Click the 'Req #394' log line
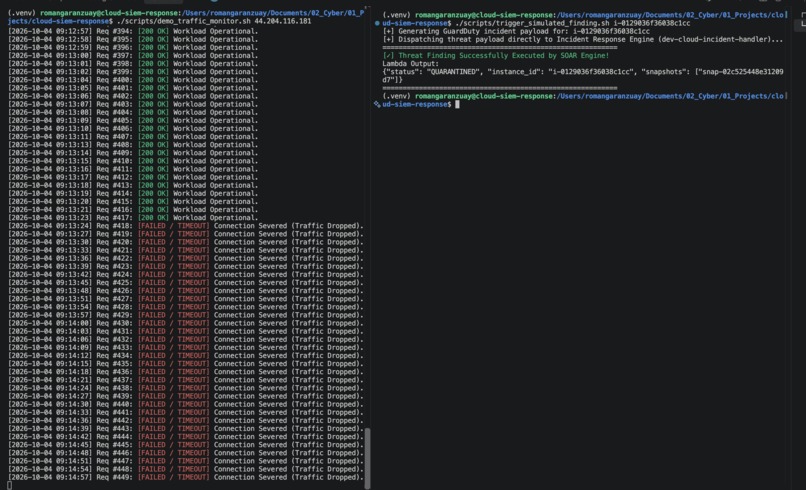This screenshot has height=490, width=806. 133,31
